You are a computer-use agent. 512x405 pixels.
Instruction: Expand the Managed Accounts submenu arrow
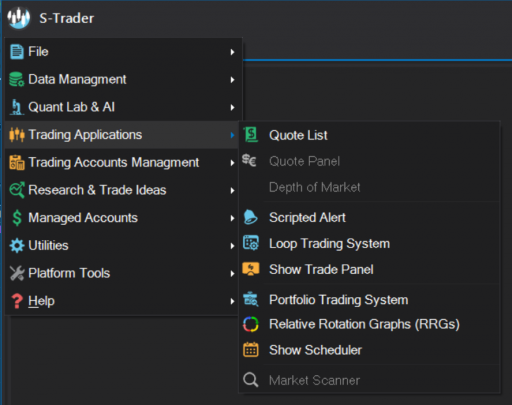point(232,218)
